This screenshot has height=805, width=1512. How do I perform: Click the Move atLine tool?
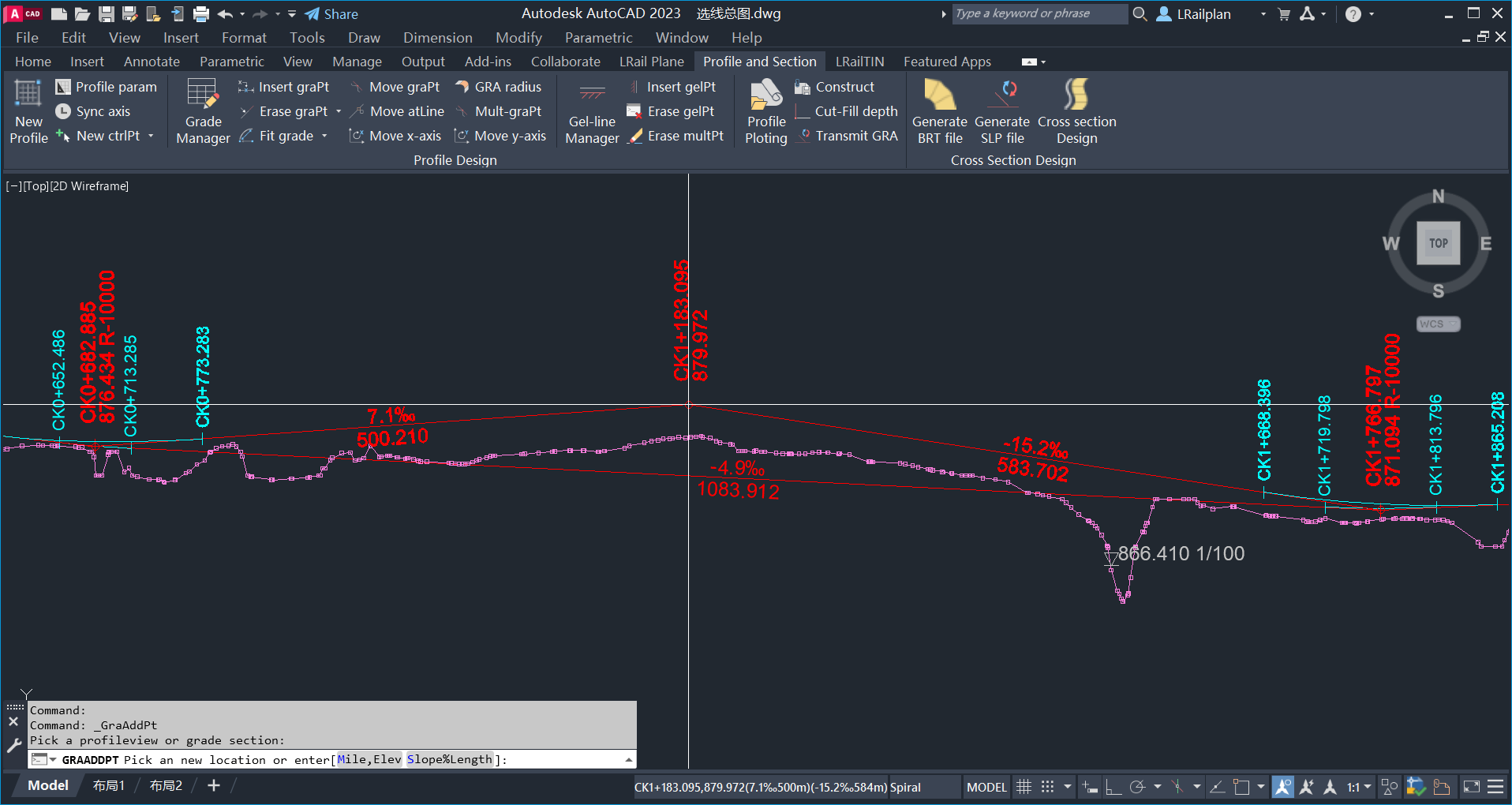coord(396,111)
